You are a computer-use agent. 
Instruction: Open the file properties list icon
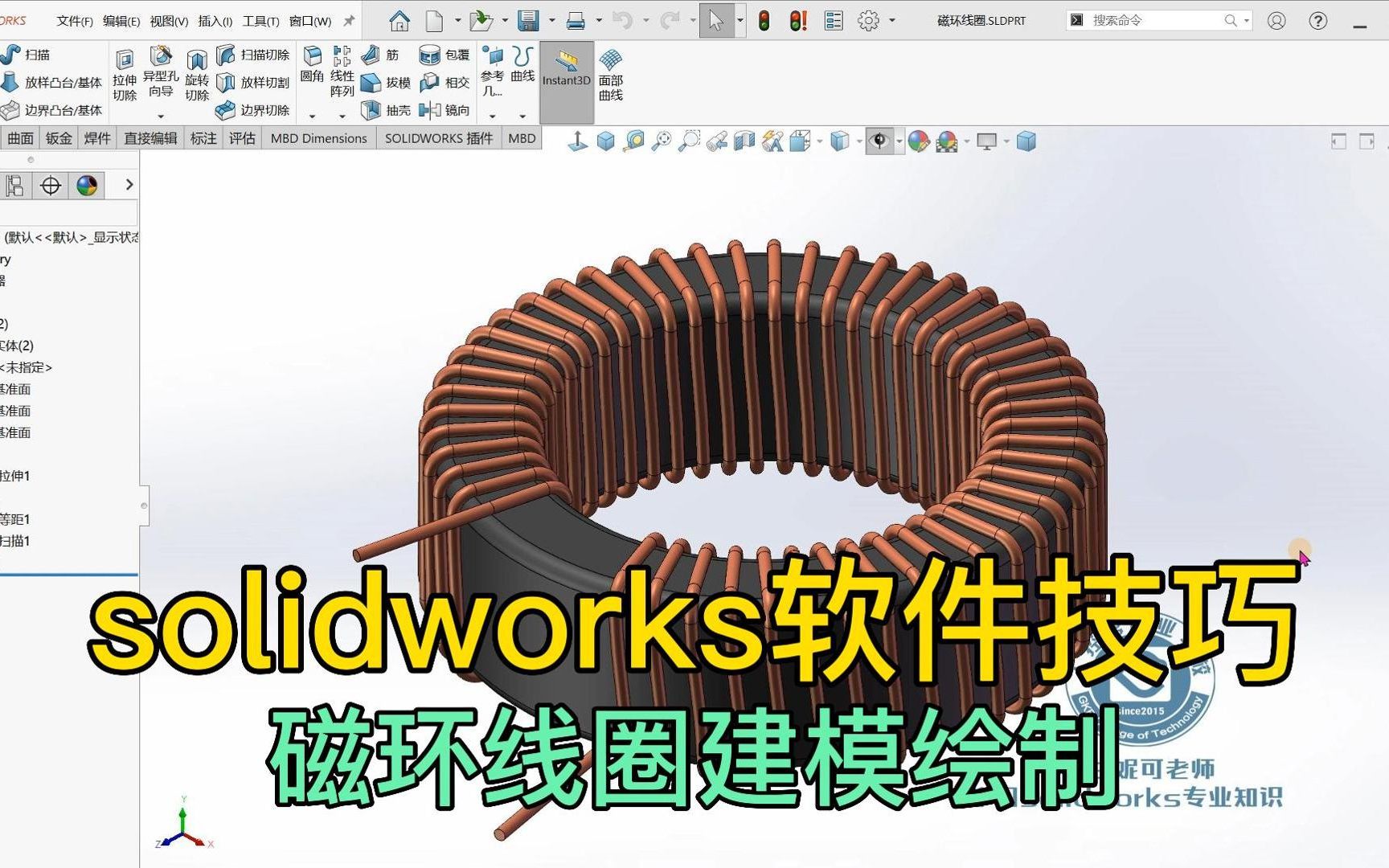(834, 21)
